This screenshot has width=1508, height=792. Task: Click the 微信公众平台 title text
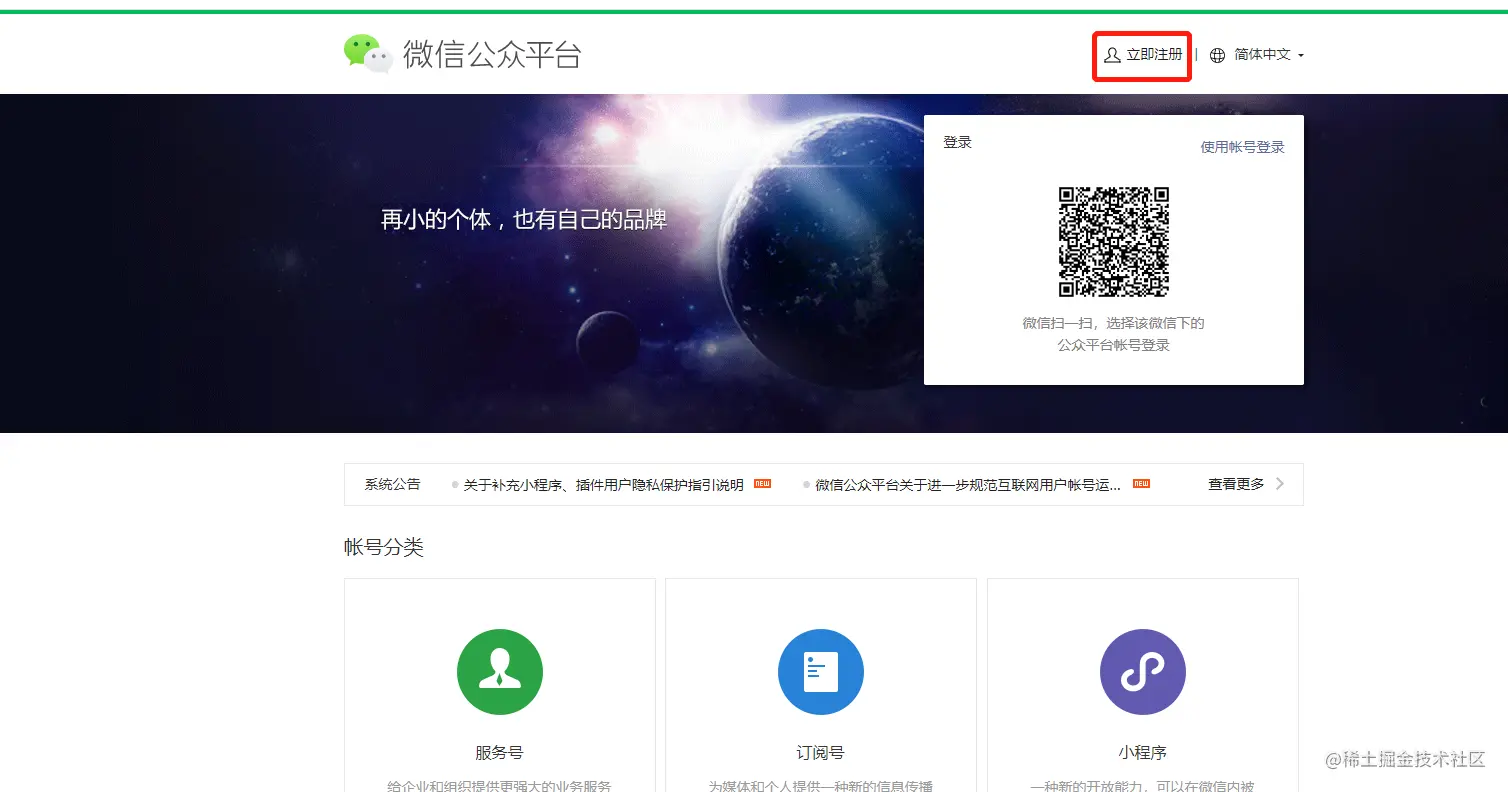coord(492,54)
